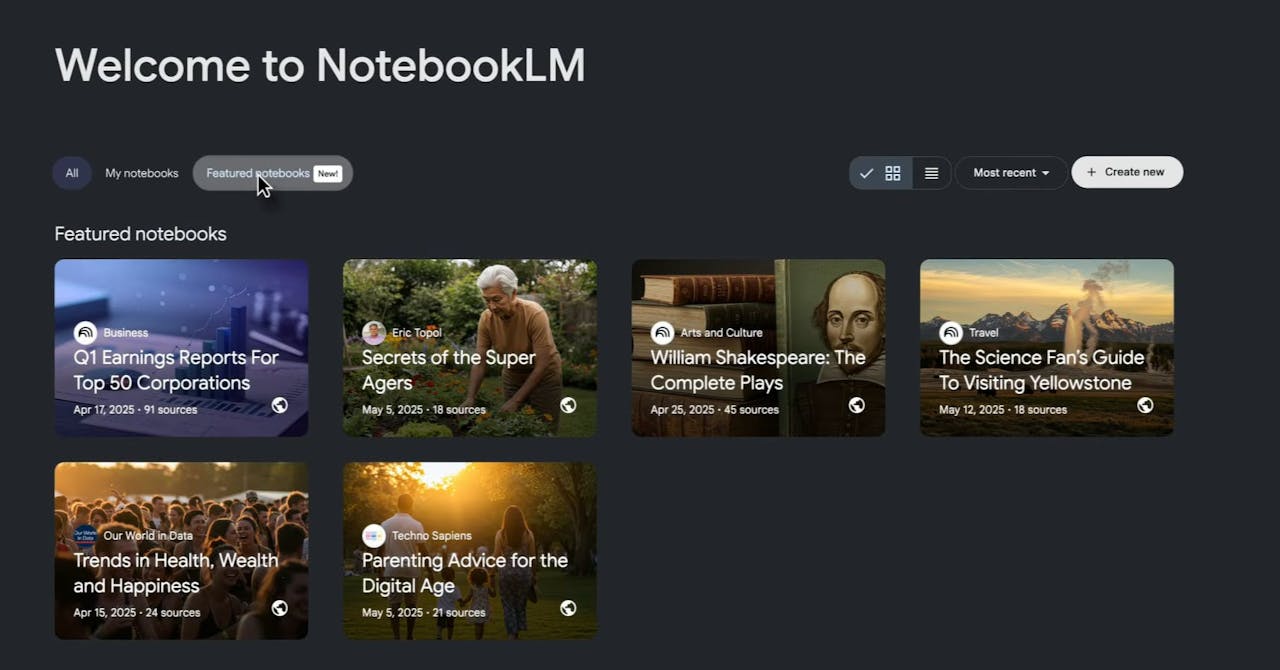1280x670 pixels.
Task: Click the "May 5, 2025 · 21 sources" text
Action: point(424,613)
